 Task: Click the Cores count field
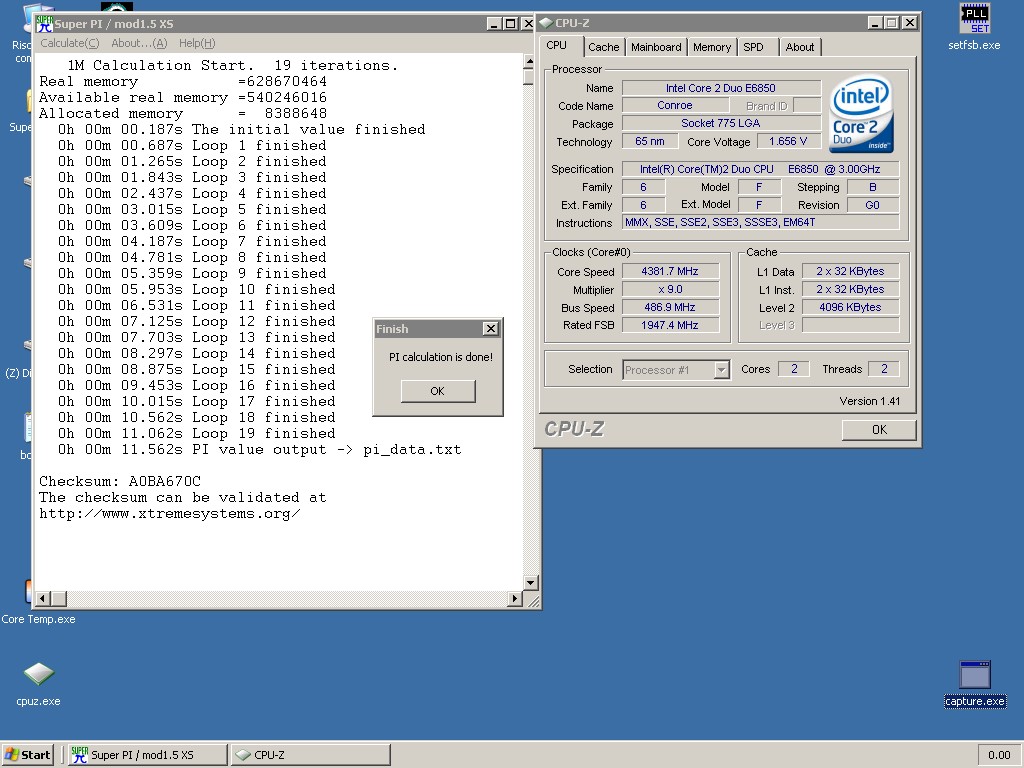794,369
